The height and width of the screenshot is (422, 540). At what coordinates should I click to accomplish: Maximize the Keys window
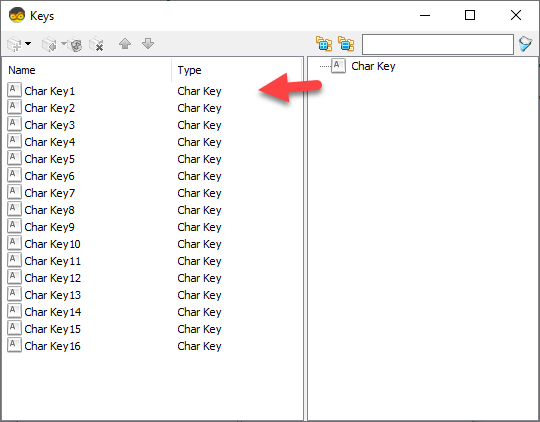coord(470,15)
